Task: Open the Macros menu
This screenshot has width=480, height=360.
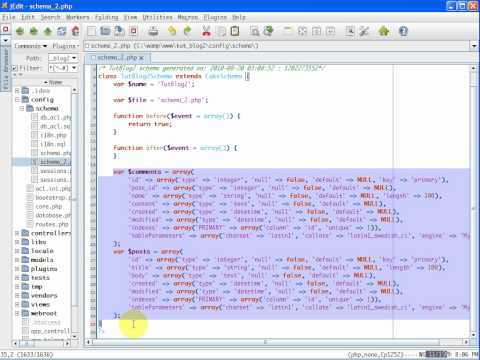Action: [188, 17]
